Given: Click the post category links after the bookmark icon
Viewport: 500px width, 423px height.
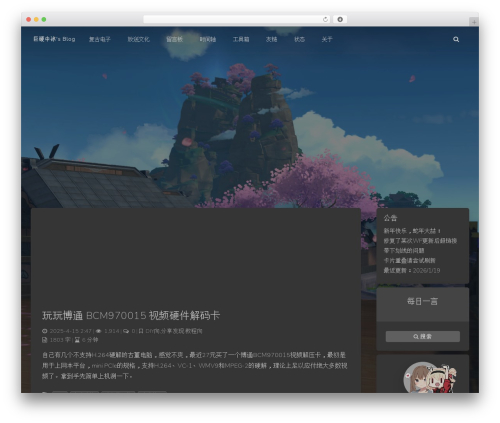Looking at the screenshot, I should coord(174,331).
